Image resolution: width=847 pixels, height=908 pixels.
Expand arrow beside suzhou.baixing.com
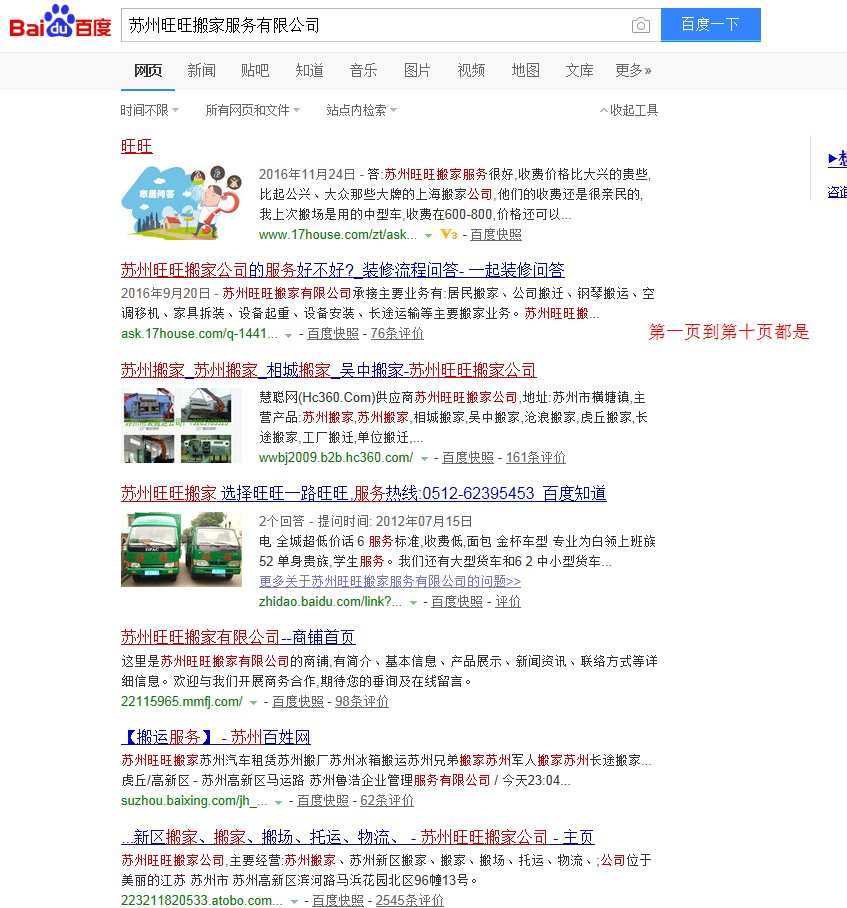(x=278, y=802)
